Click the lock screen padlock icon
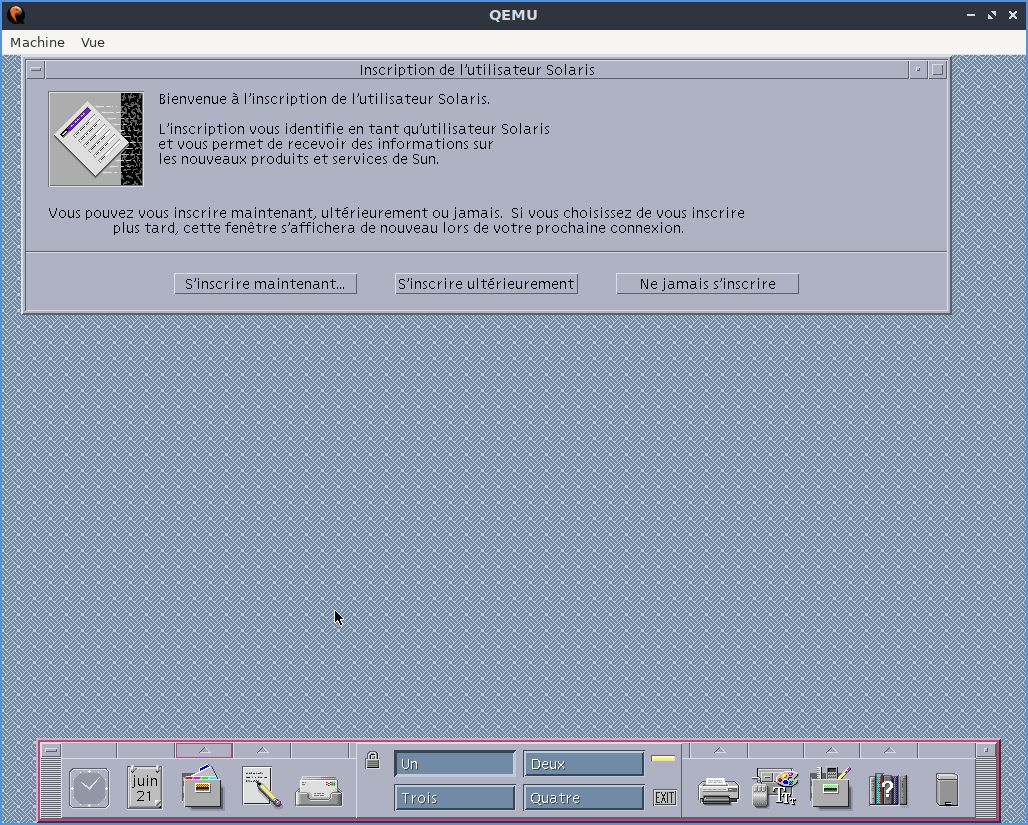The image size is (1028, 825). [x=372, y=760]
